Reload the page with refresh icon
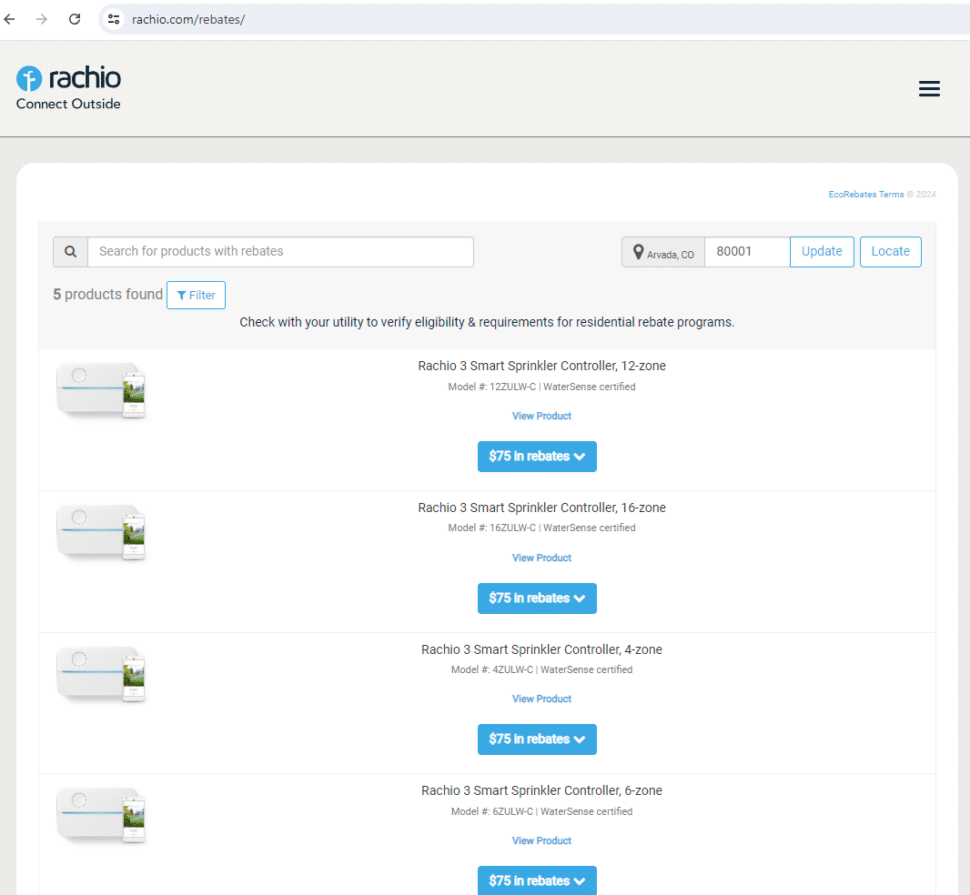 [x=74, y=19]
